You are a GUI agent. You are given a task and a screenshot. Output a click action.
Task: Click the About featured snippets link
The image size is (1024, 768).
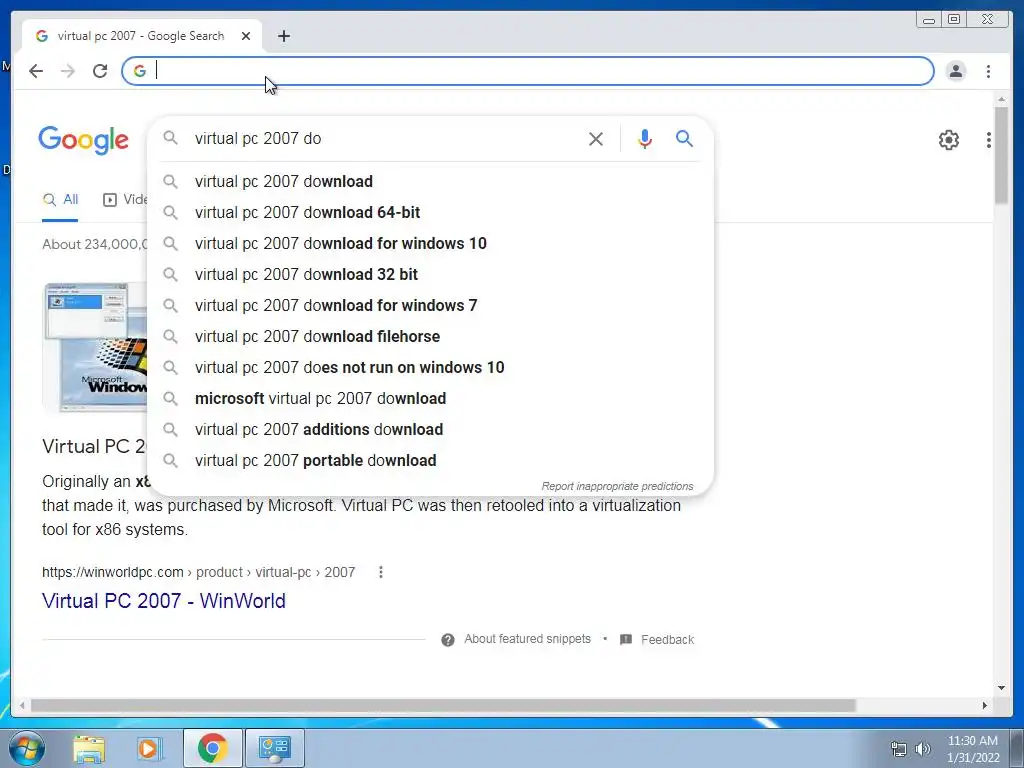click(x=527, y=639)
